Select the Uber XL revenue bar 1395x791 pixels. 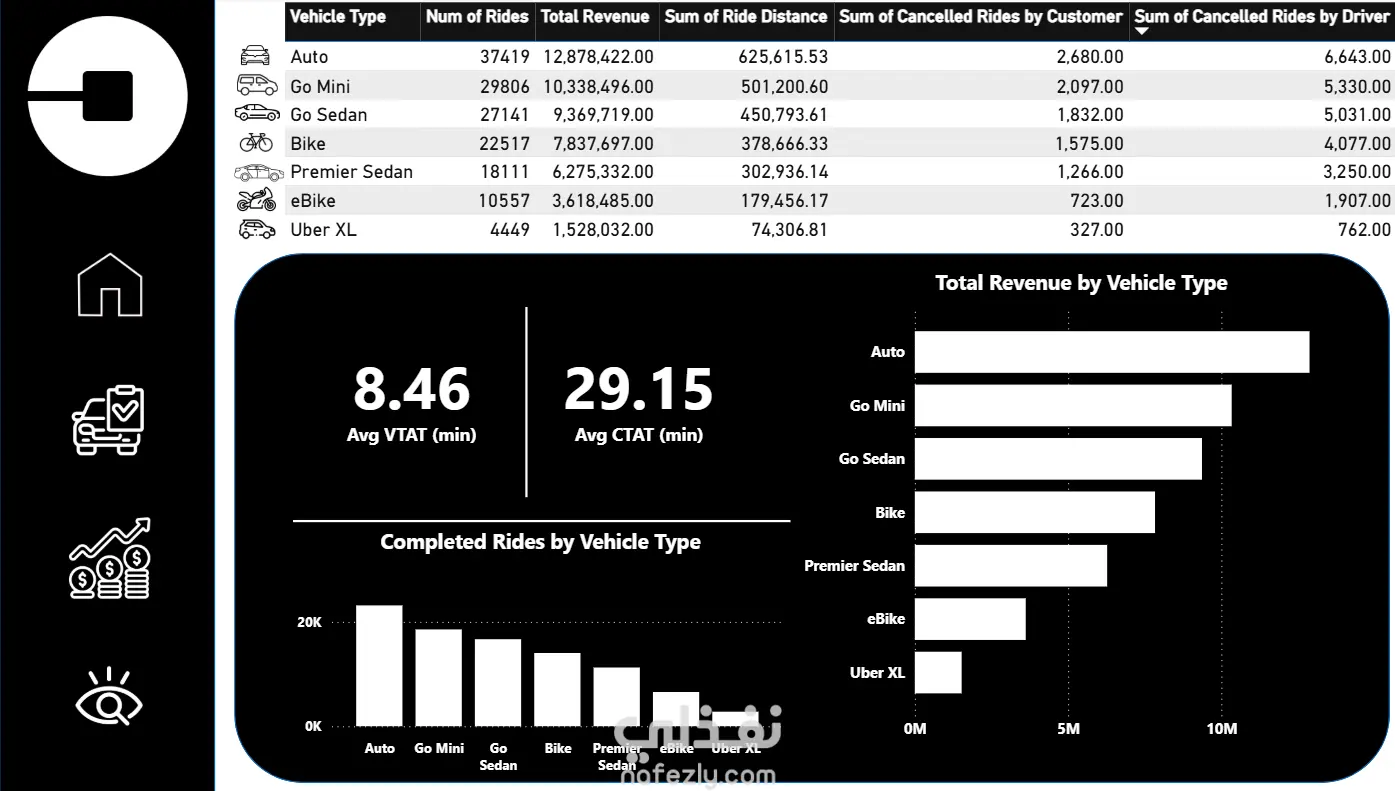click(x=938, y=672)
